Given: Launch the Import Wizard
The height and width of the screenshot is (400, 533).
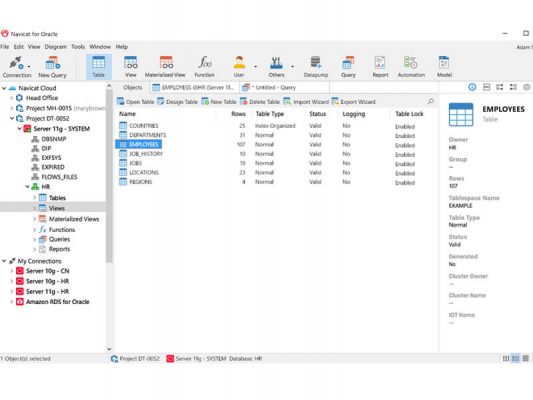Looking at the screenshot, I should [x=306, y=102].
